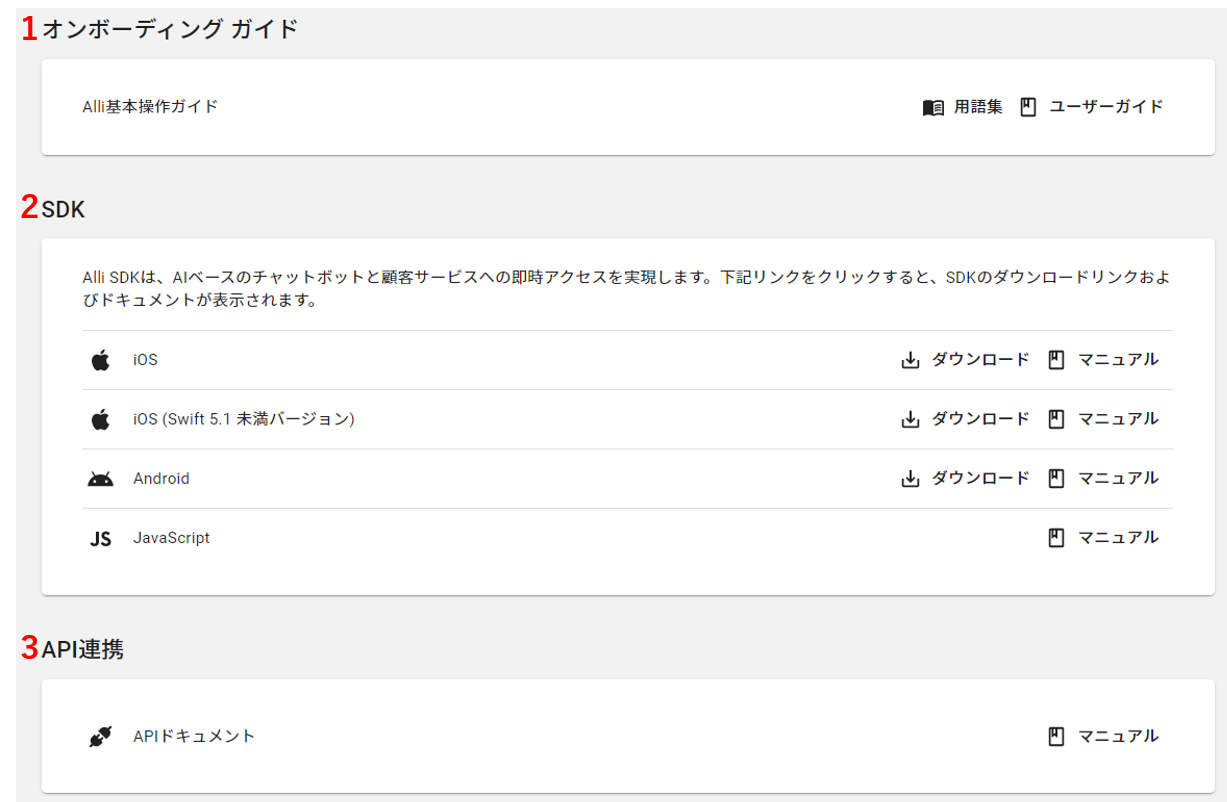Click the download icon in the Android row
The height and width of the screenshot is (802, 1227).
(x=910, y=479)
